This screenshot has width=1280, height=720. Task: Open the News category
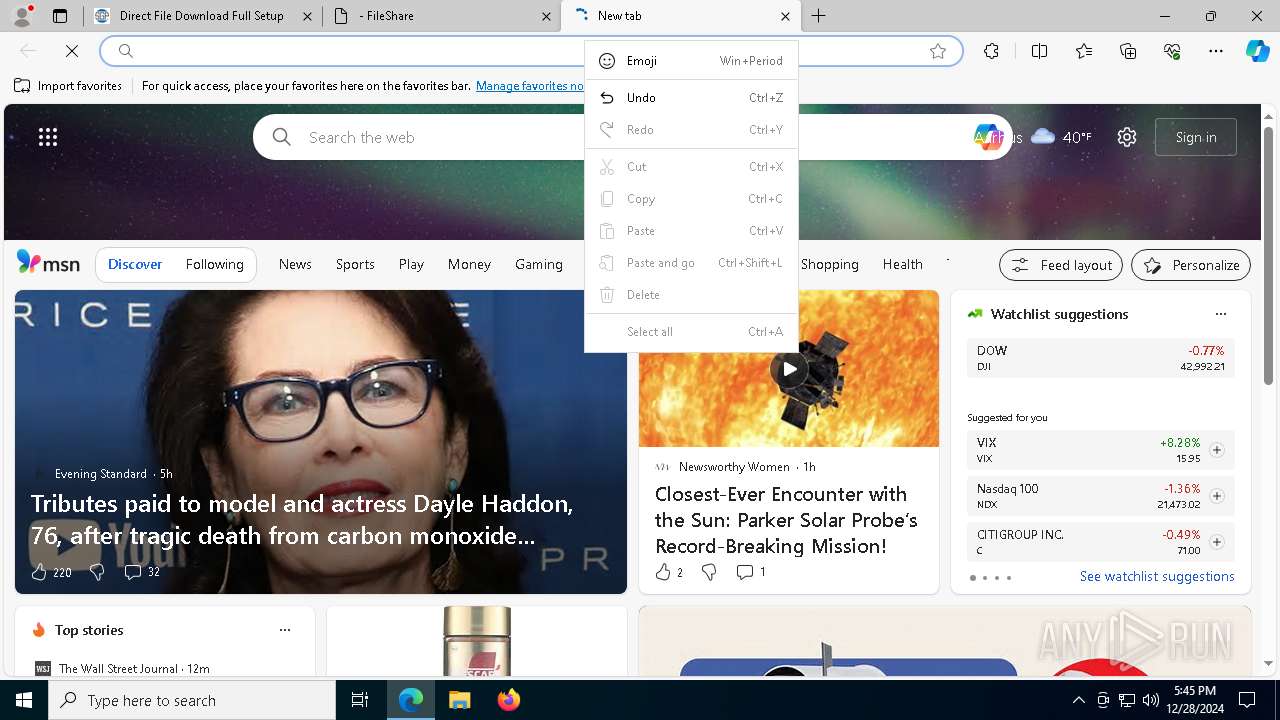point(295,264)
